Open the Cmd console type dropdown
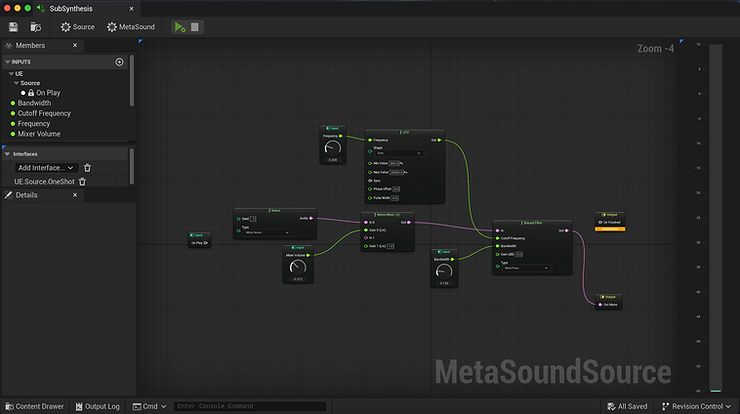Viewport: 740px width, 414px height. (150, 406)
